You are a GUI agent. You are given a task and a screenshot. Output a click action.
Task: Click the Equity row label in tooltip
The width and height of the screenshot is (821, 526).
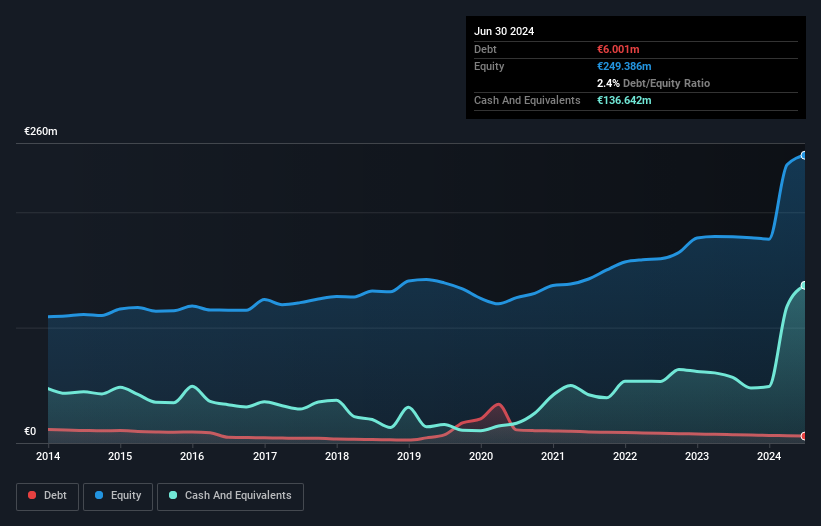[x=489, y=66]
